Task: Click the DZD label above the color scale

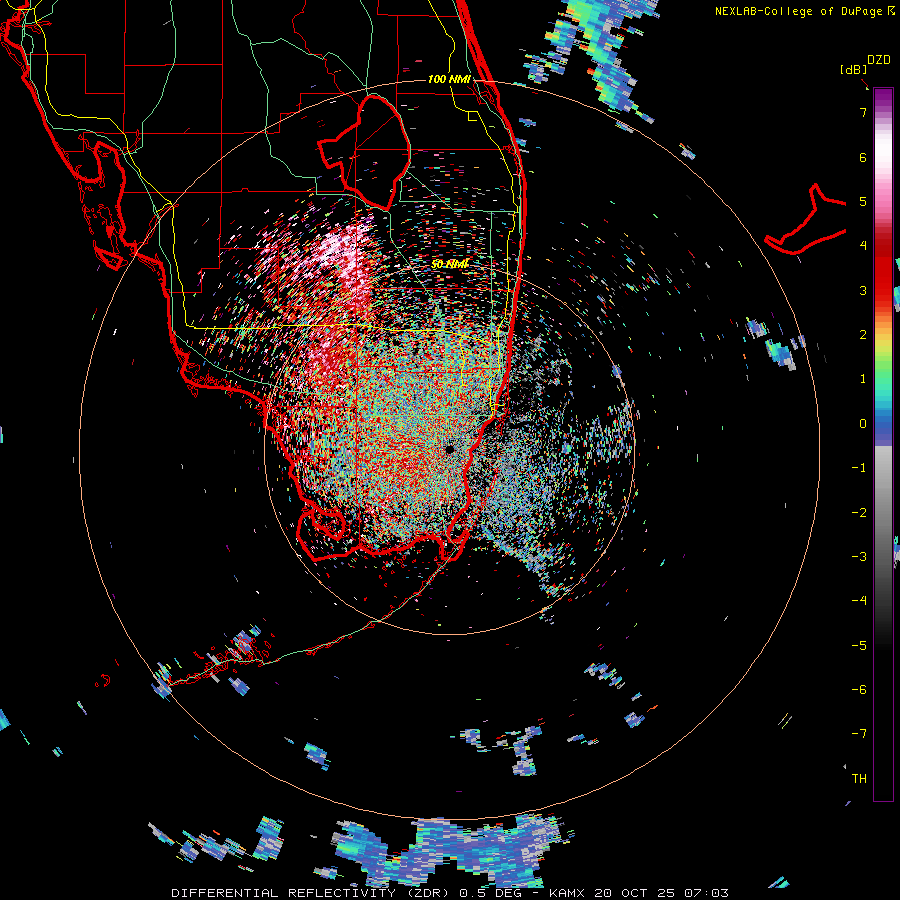Action: [879, 60]
